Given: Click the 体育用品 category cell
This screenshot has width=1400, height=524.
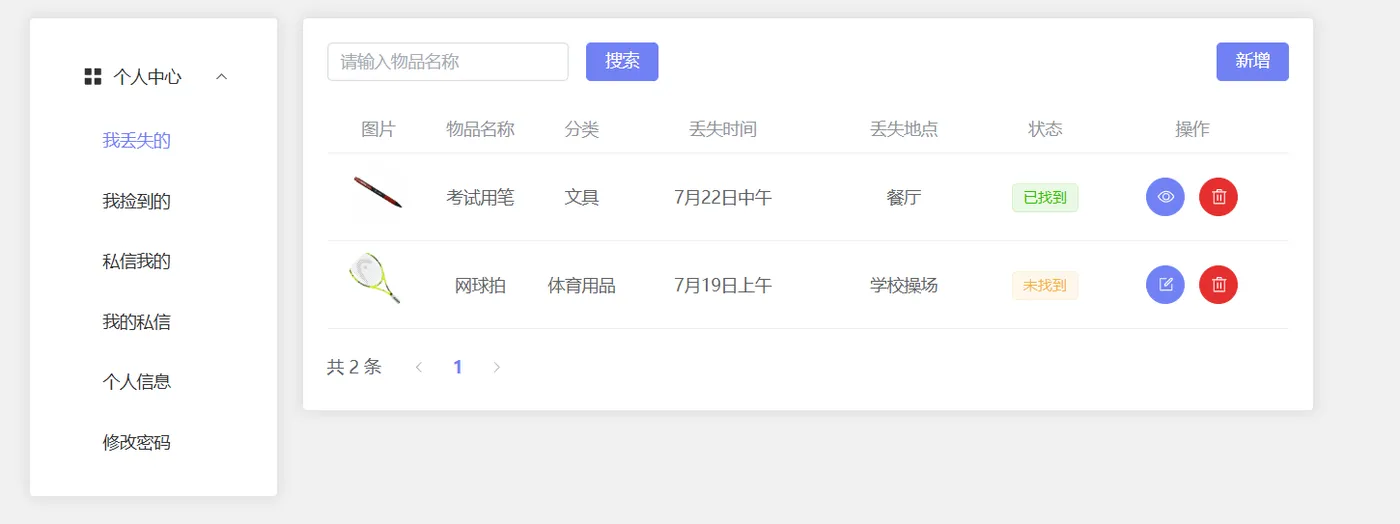Looking at the screenshot, I should click(582, 286).
